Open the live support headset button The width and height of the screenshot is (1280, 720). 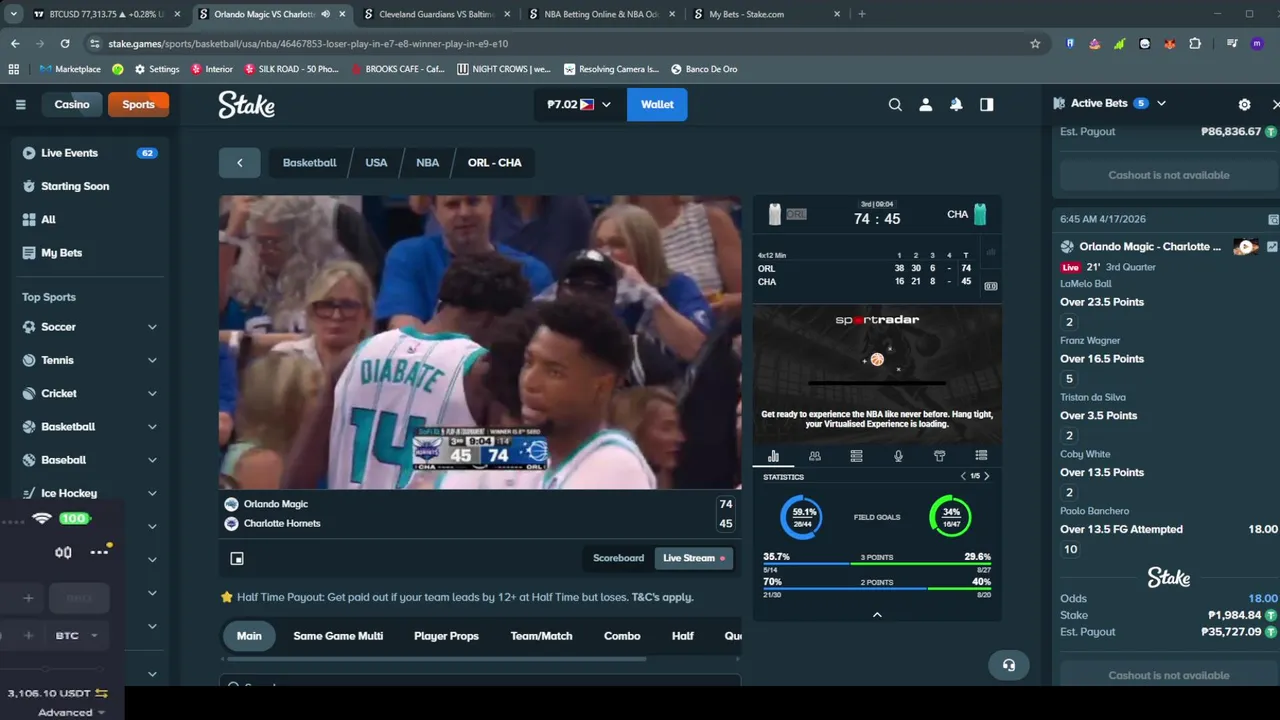click(1008, 665)
